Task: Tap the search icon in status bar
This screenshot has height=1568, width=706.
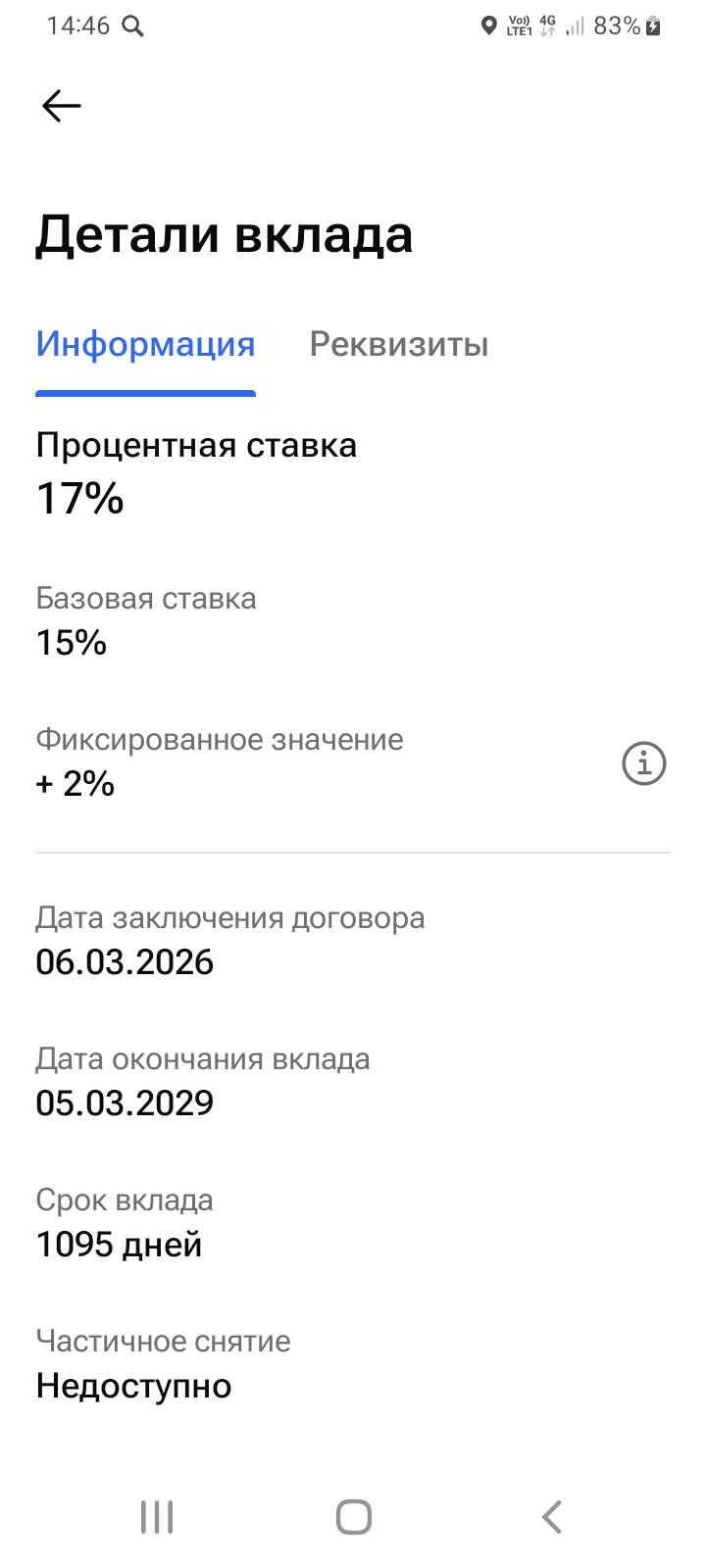Action: [132, 26]
